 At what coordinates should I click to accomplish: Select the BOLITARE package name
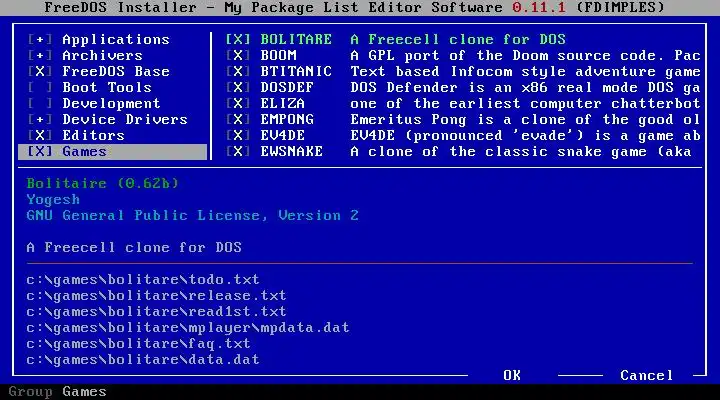(x=296, y=39)
